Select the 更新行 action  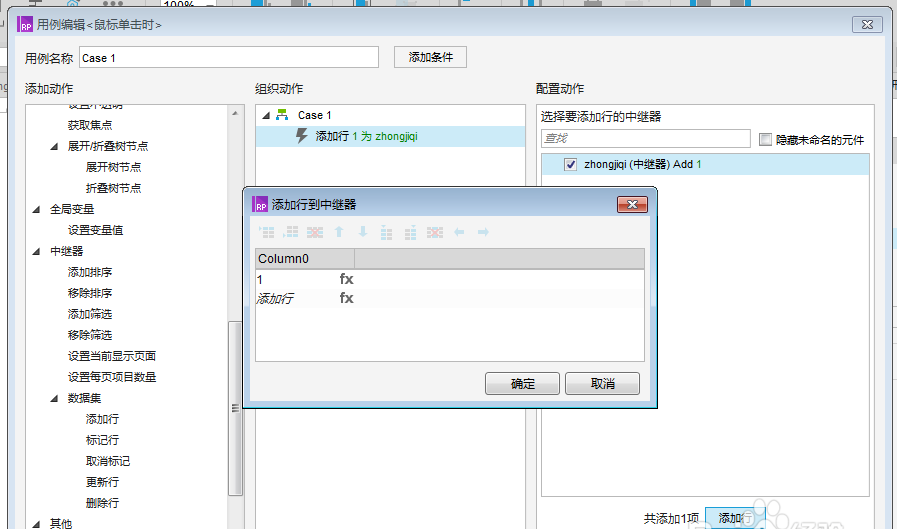[x=102, y=482]
